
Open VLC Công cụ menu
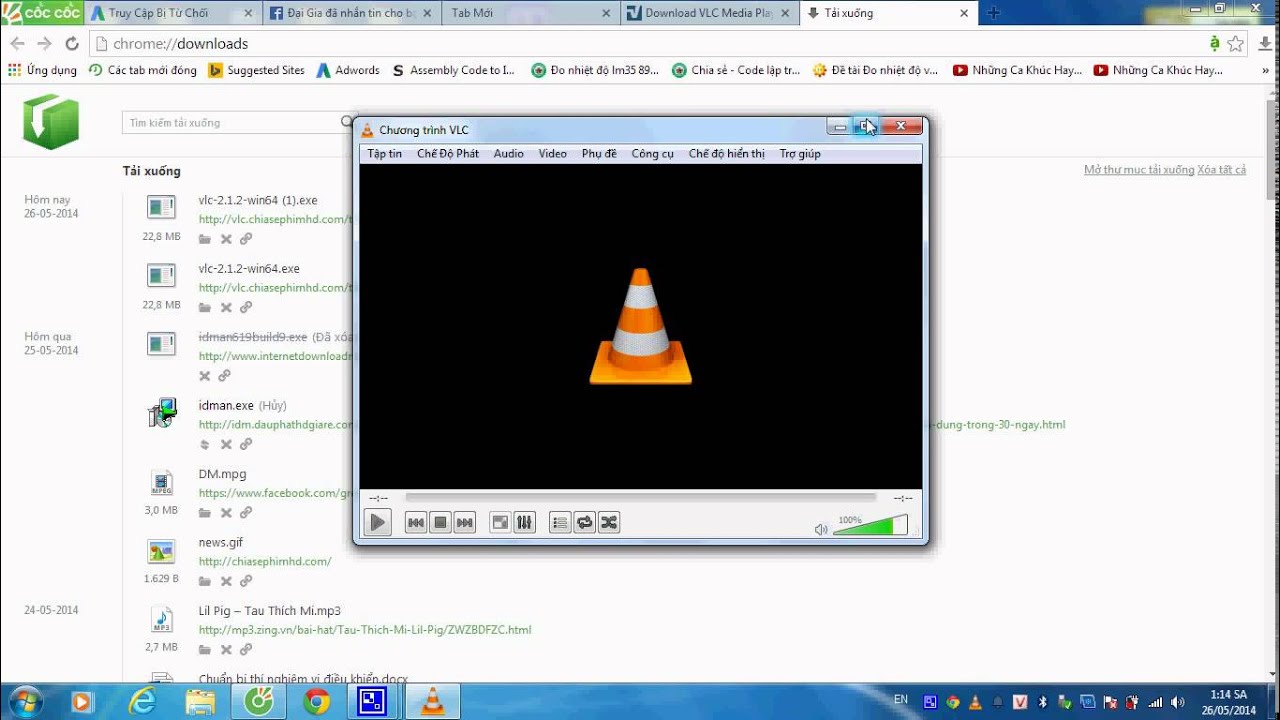coord(652,154)
